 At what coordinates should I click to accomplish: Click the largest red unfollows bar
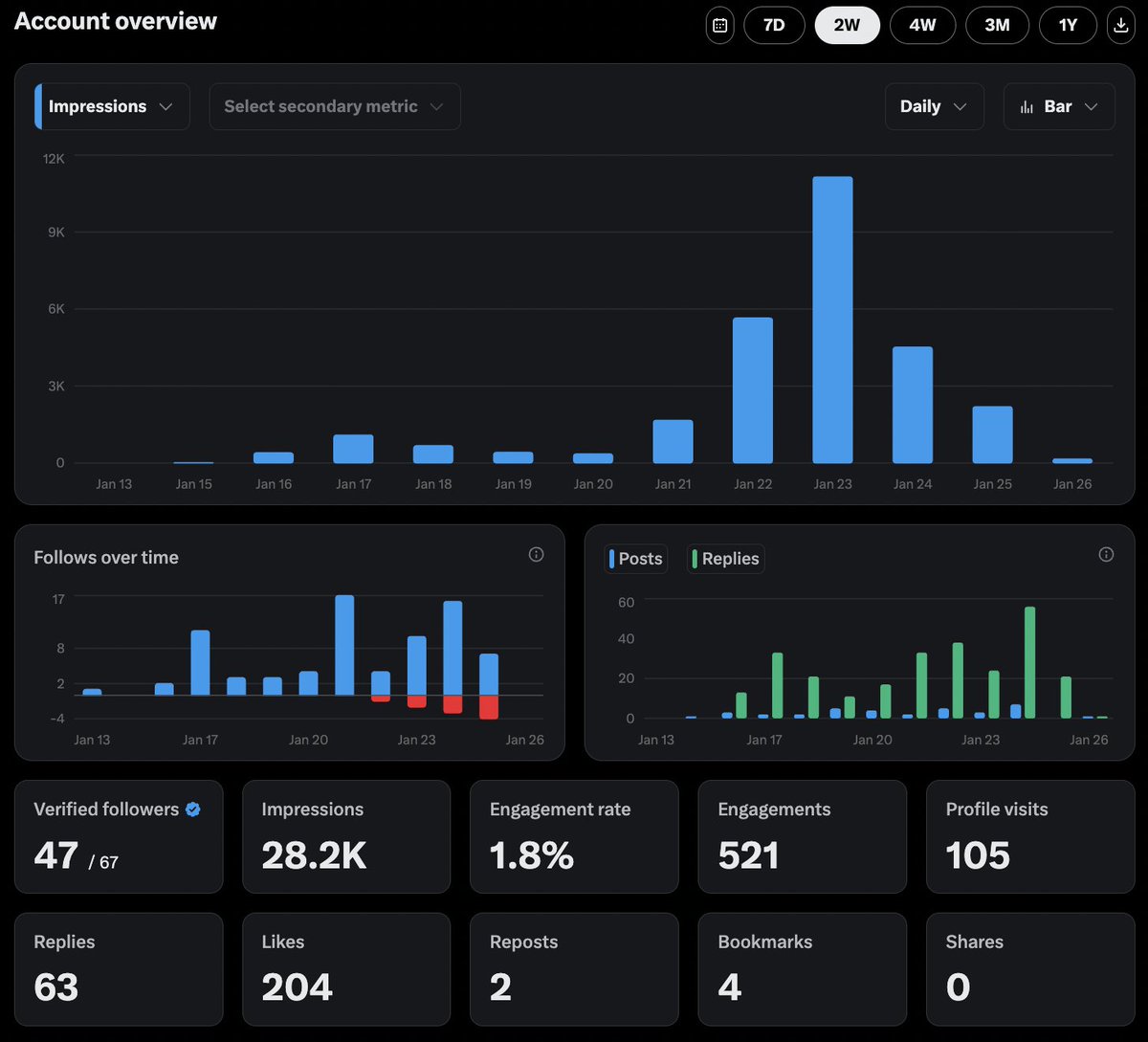pos(489,707)
